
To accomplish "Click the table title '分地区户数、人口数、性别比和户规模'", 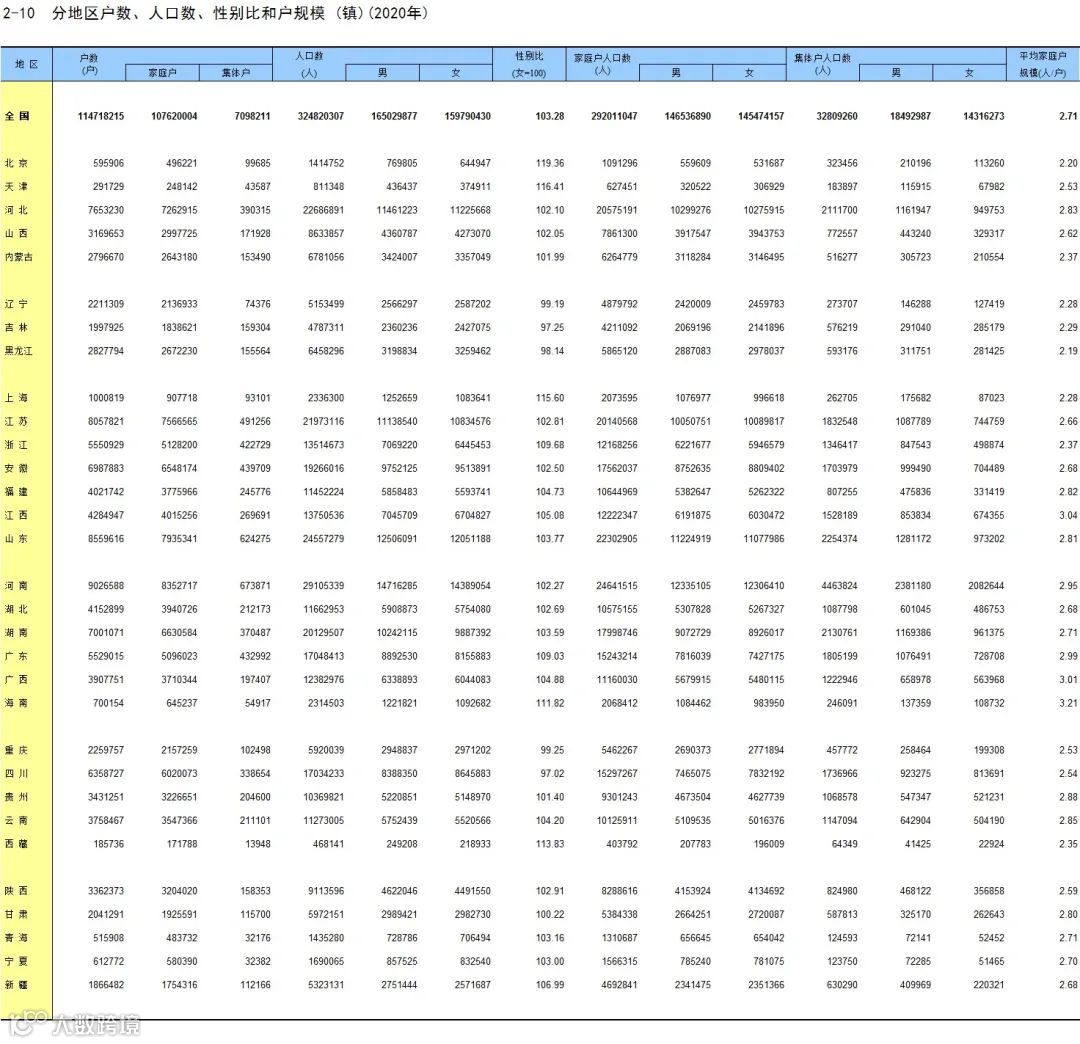I will pyautogui.click(x=188, y=13).
